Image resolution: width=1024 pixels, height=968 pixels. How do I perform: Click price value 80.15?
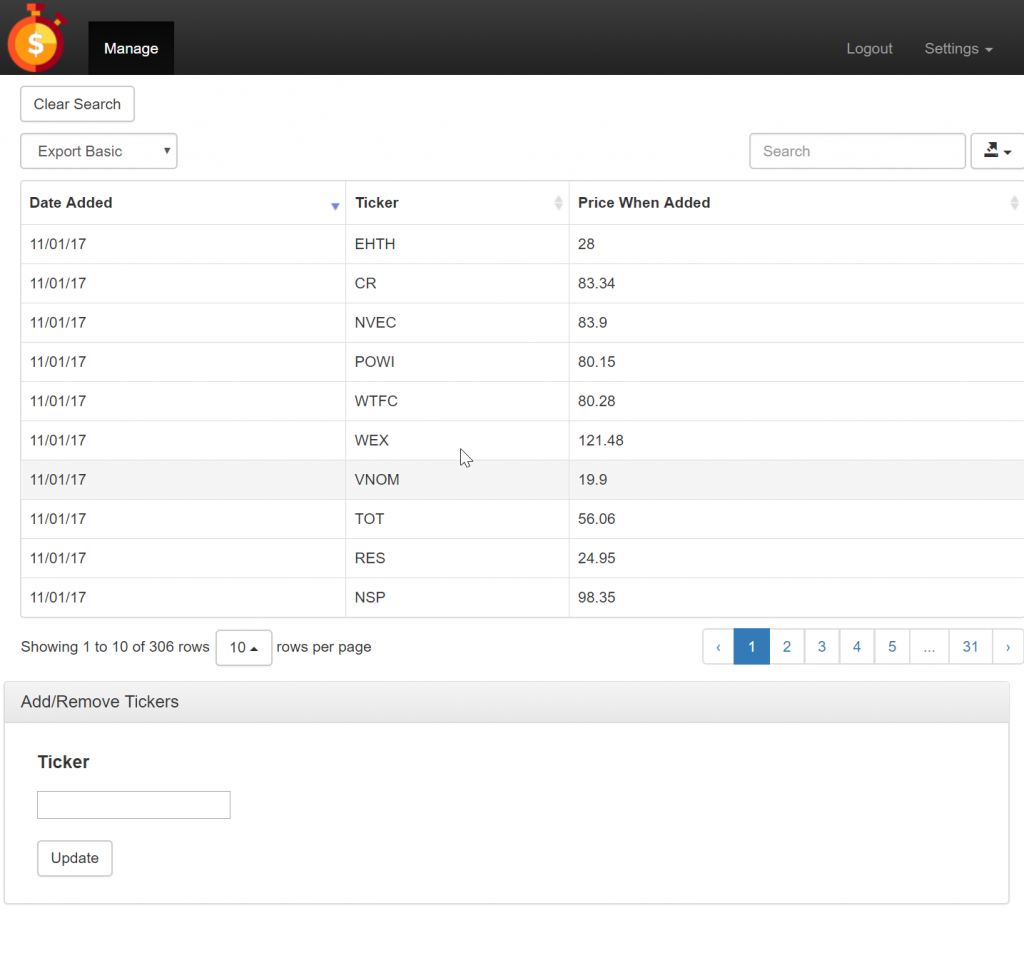click(596, 362)
